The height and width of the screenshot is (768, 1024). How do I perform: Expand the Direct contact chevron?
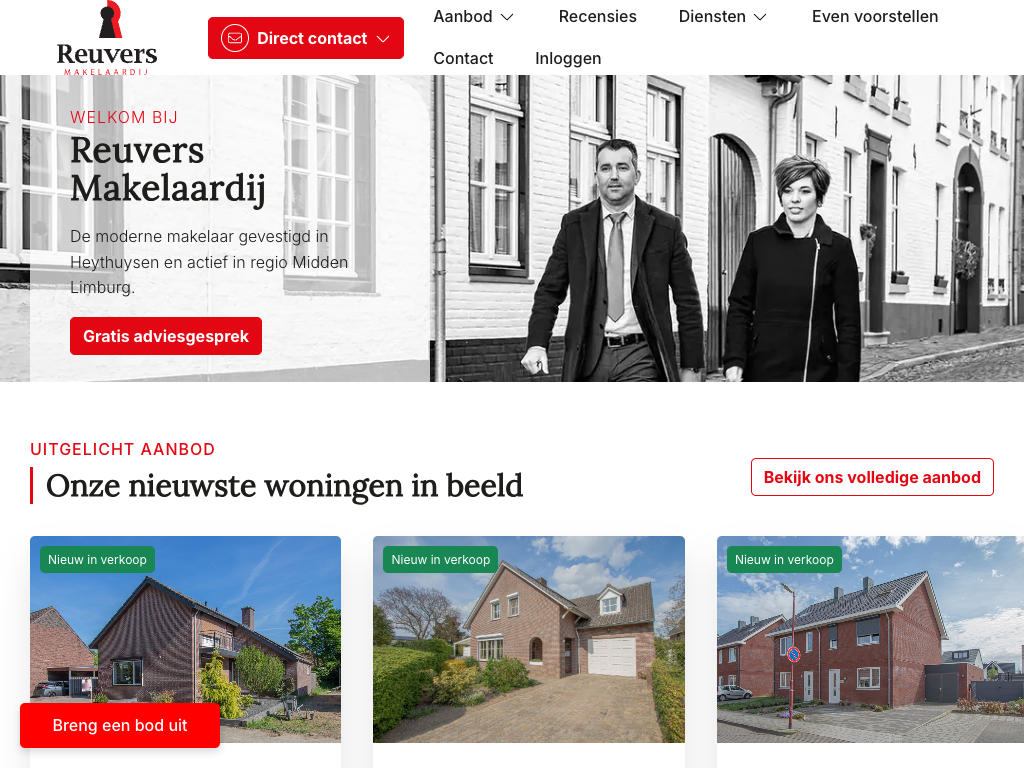(383, 39)
